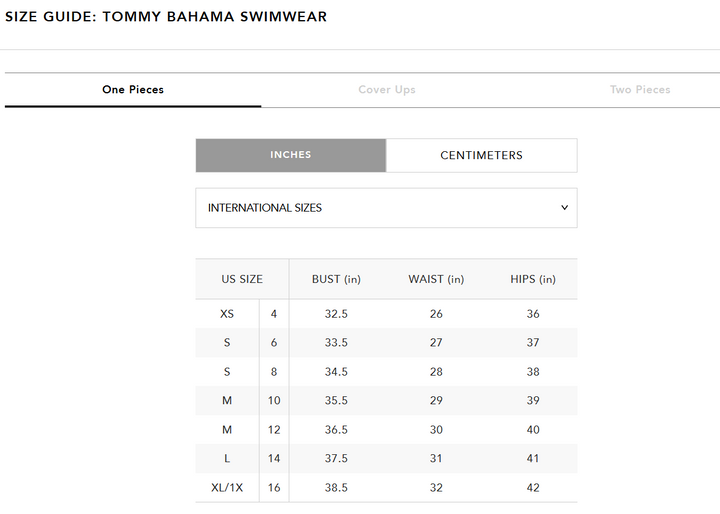The width and height of the screenshot is (720, 514).
Task: Select the XL/1X size label
Action: 227,487
